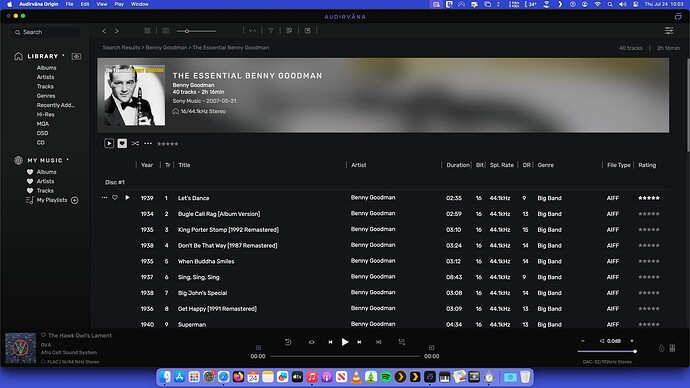Screen dimensions: 690x388
Task: Click the export/add to playlist toolbar icon
Action: pyautogui.click(x=308, y=30)
